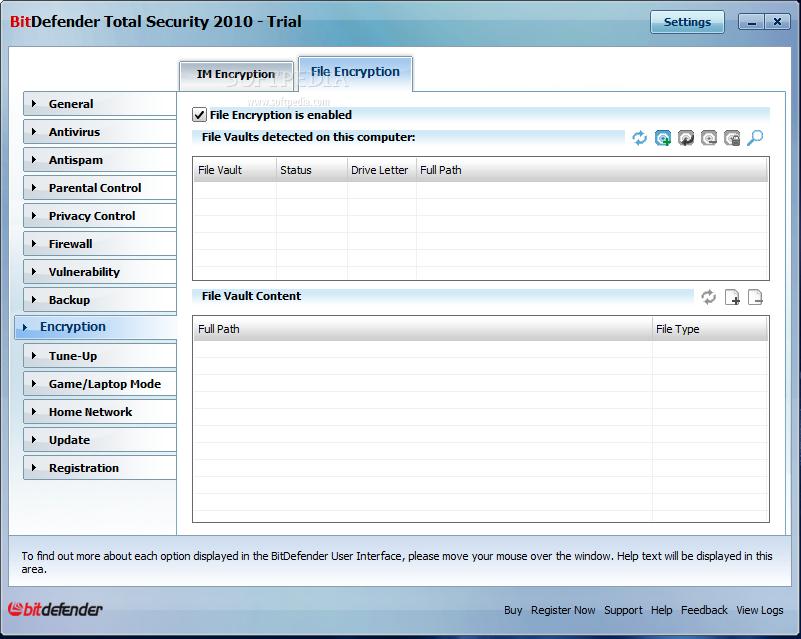The height and width of the screenshot is (639, 801).
Task: Open the Tune-Up section
Action: 99,356
